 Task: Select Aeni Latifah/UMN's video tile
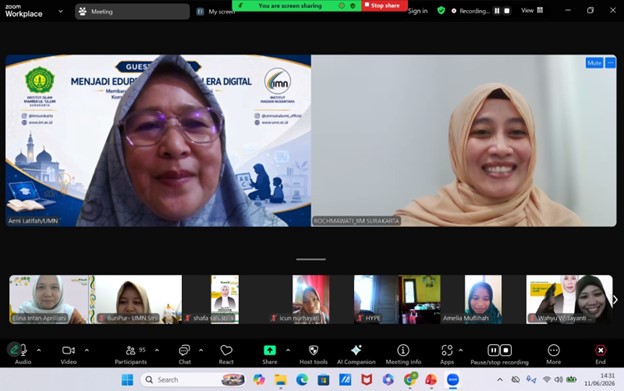pos(158,140)
